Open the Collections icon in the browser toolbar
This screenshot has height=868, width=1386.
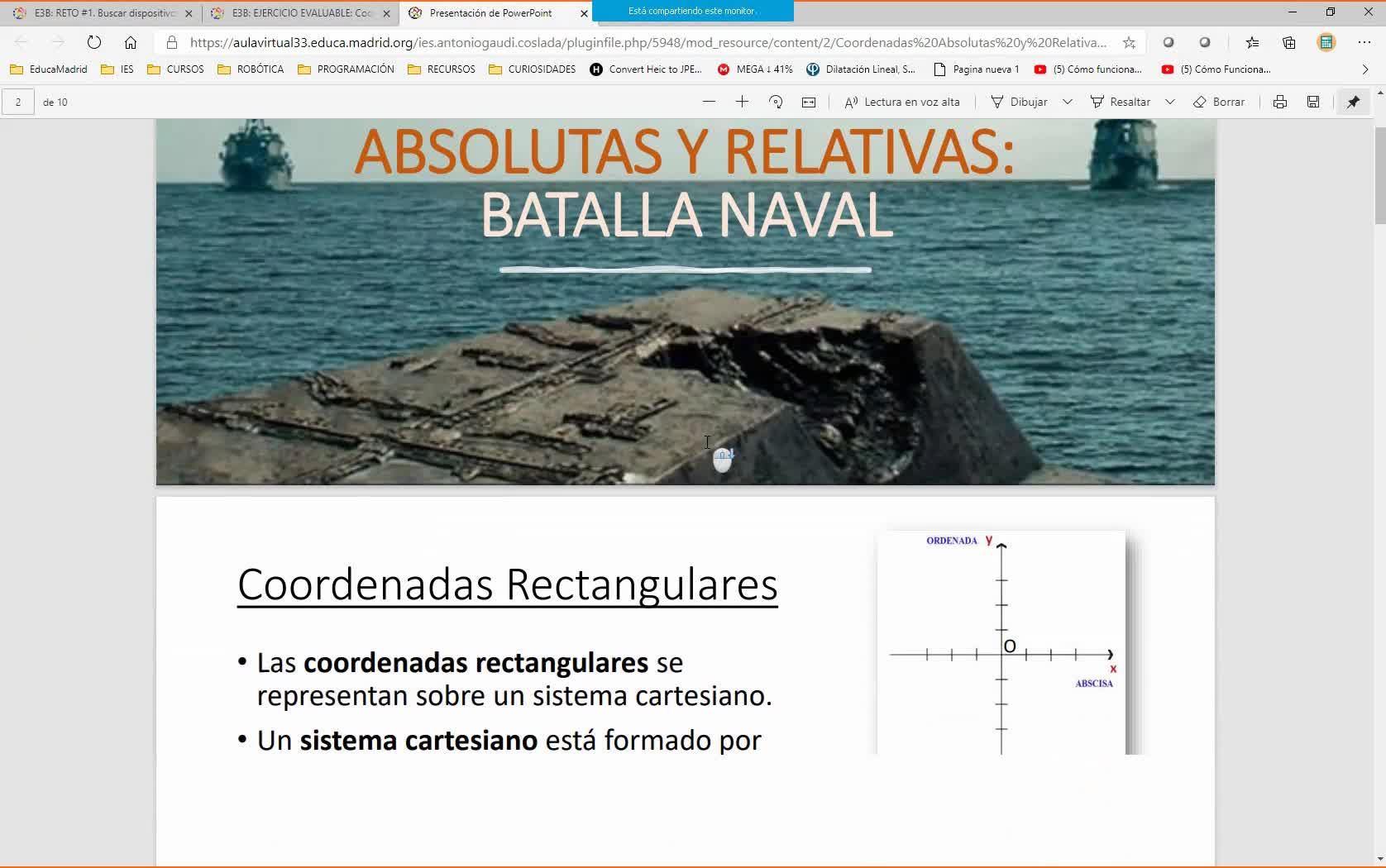coord(1289,42)
